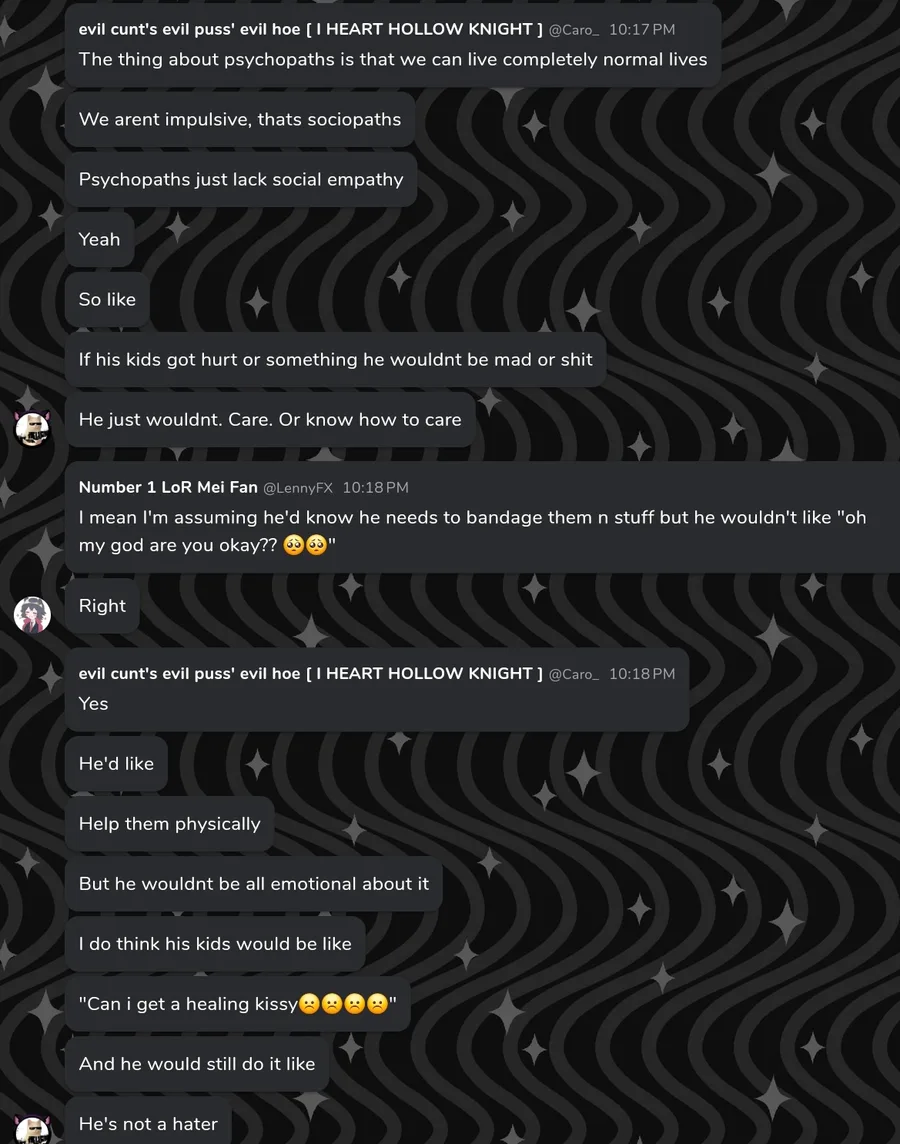900x1144 pixels.
Task: Click the pleading face emojis in LennyFX's message
Action: [x=305, y=546]
